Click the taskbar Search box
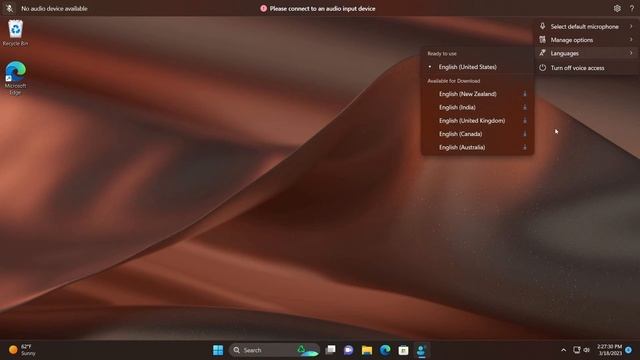Screen dimensions: 640x360 point(273,350)
